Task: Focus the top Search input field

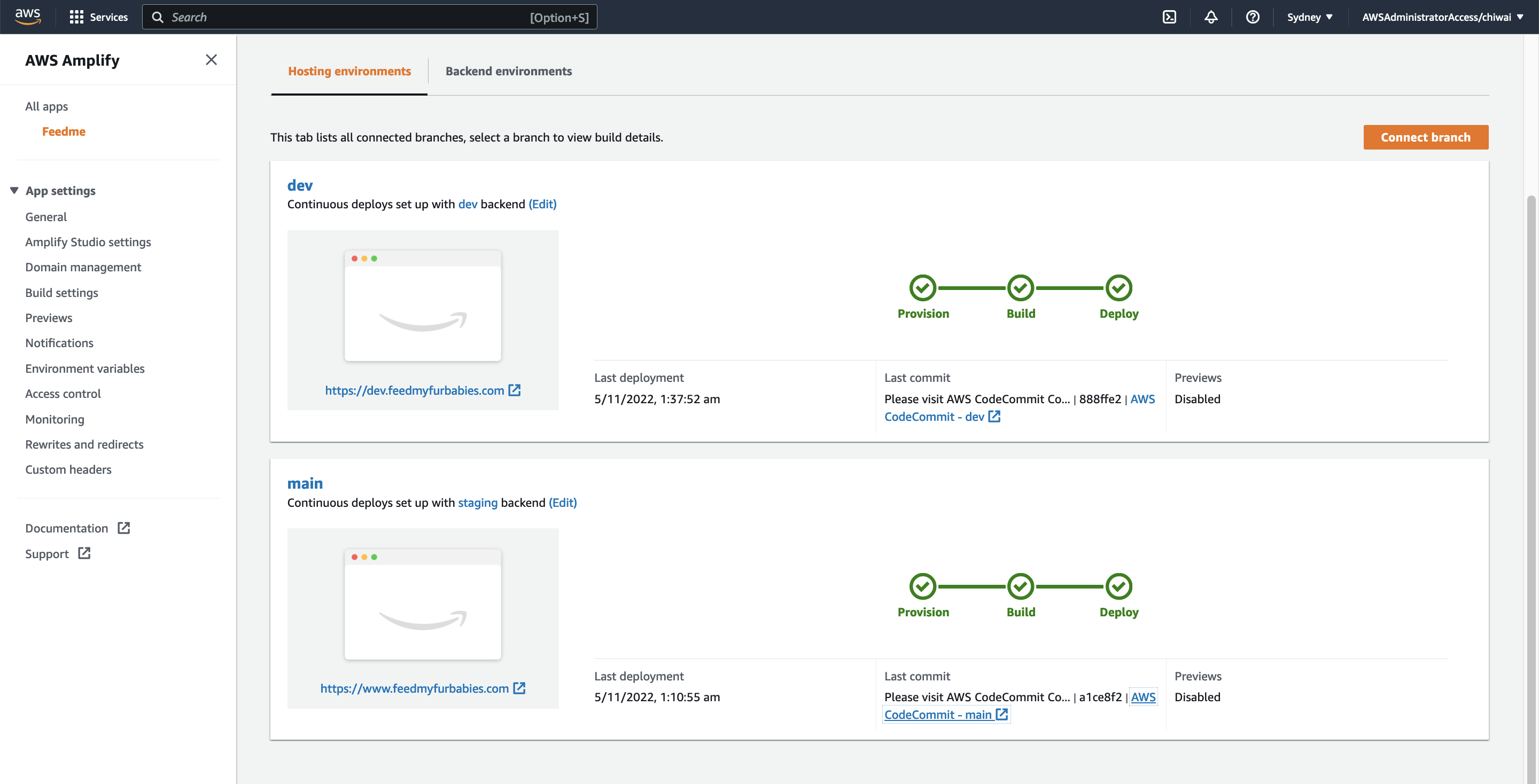Action: tap(369, 17)
